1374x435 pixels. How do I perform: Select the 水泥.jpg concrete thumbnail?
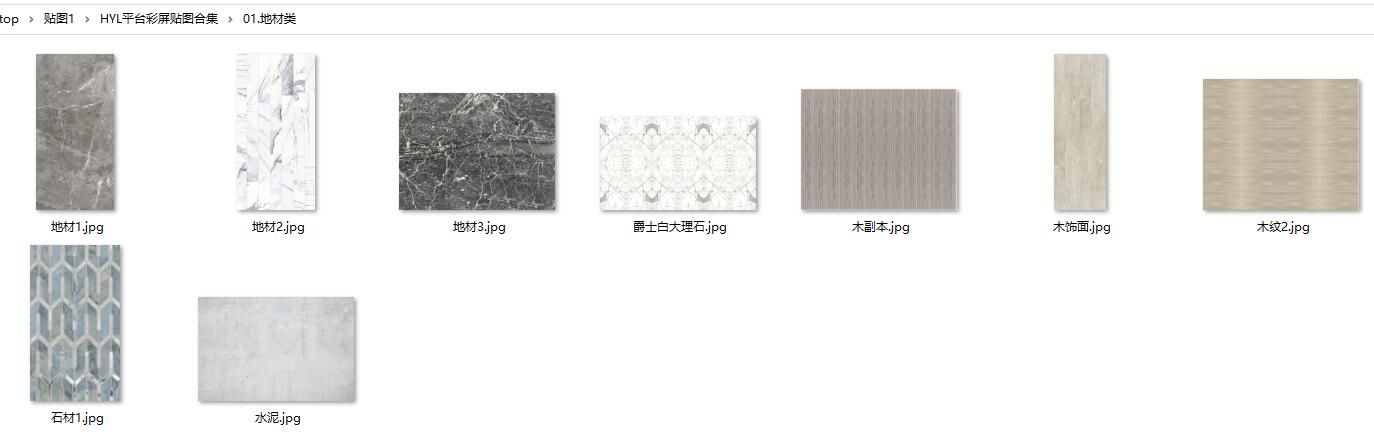point(276,350)
